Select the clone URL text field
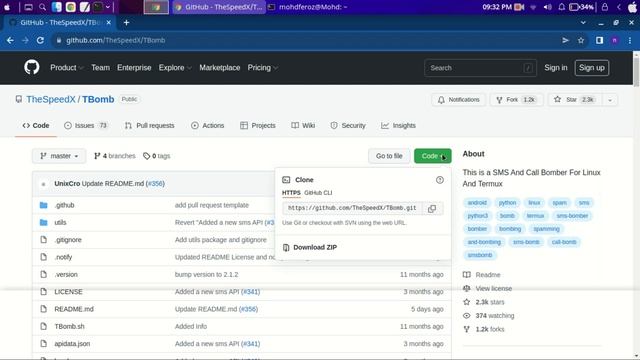 (x=352, y=208)
